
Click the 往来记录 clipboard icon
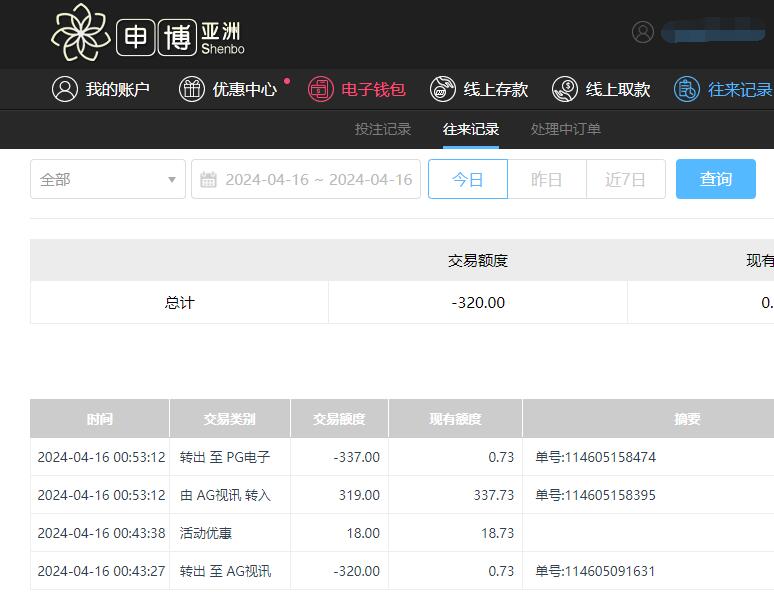[x=687, y=89]
